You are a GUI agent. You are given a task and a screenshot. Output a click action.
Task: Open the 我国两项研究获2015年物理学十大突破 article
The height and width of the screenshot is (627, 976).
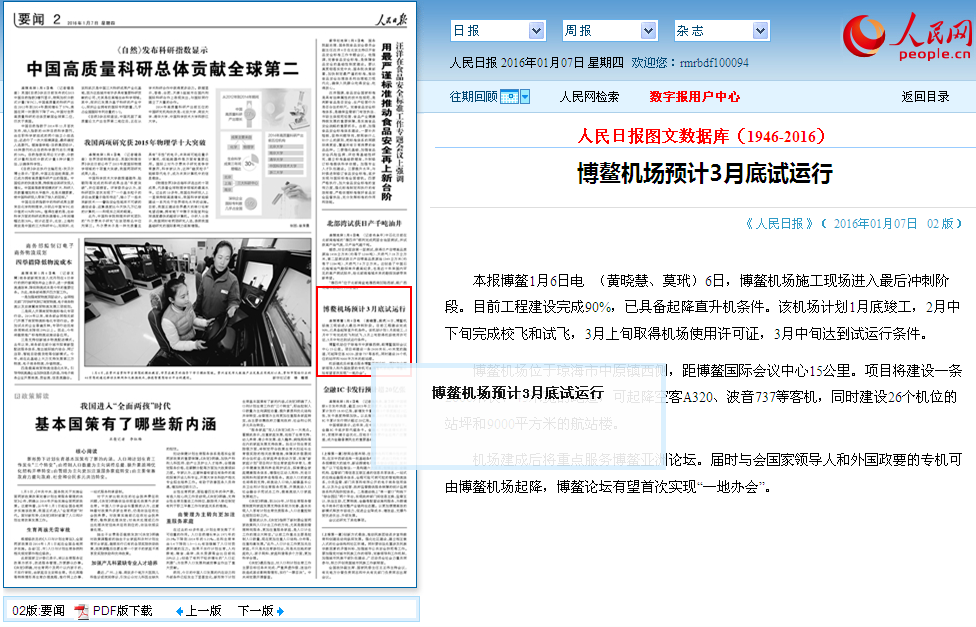(144, 143)
